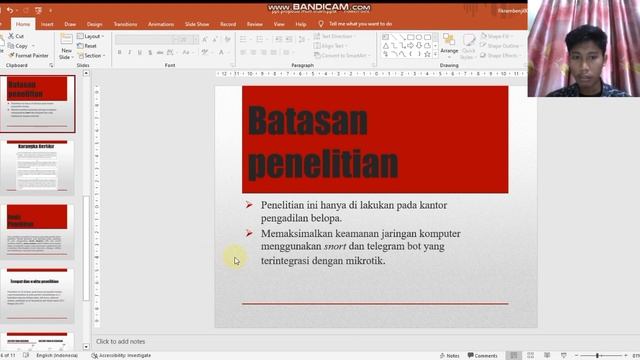Select the Right Arrow shape in gallery
The image size is (640, 360).
coord(411,46)
